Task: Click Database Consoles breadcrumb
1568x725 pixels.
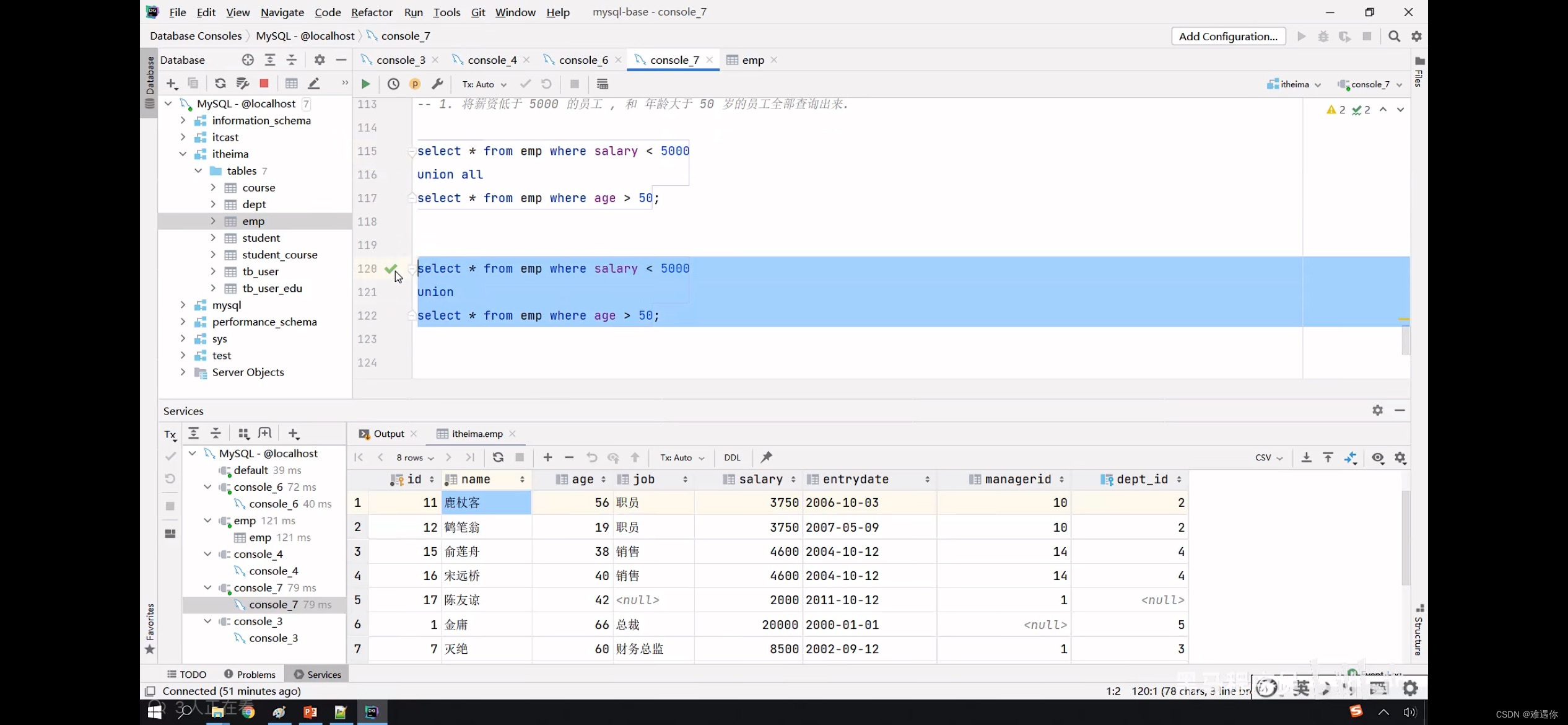Action: click(x=196, y=36)
